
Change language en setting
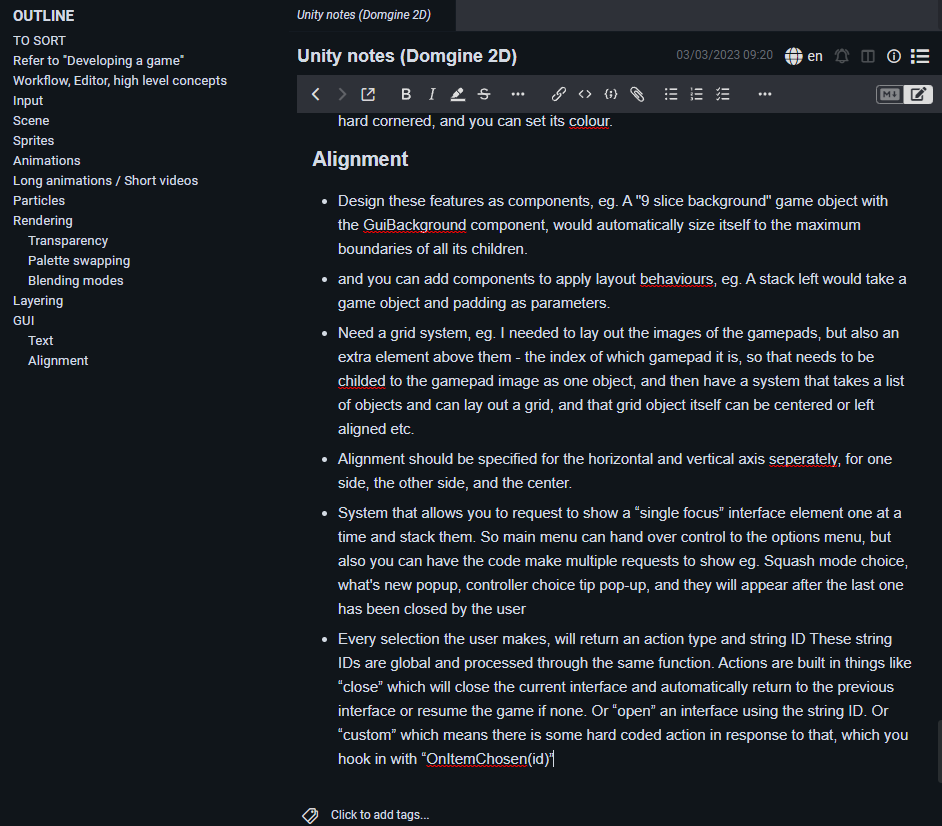(815, 56)
